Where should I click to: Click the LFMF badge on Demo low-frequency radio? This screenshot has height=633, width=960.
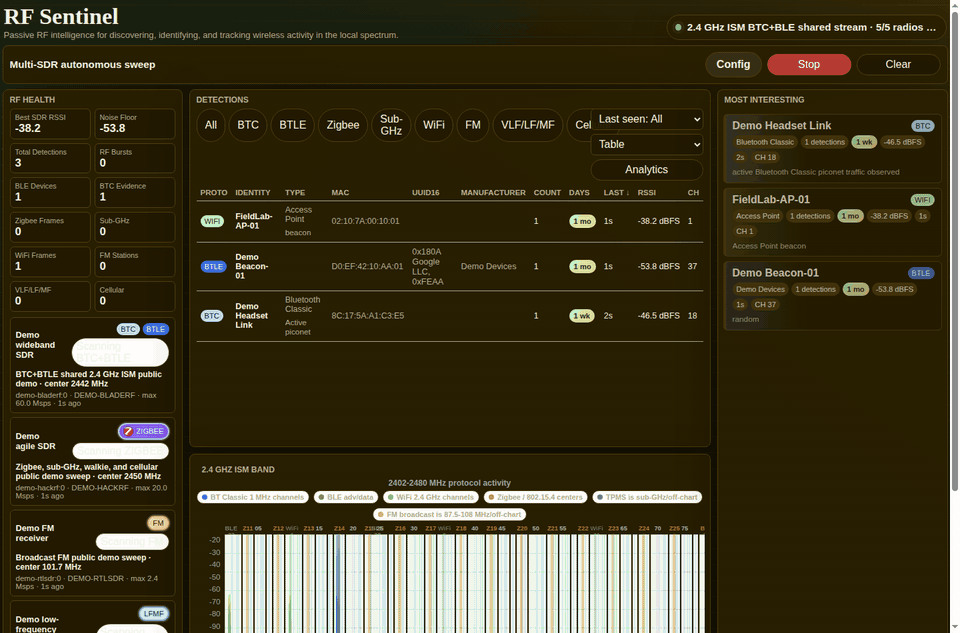153,613
